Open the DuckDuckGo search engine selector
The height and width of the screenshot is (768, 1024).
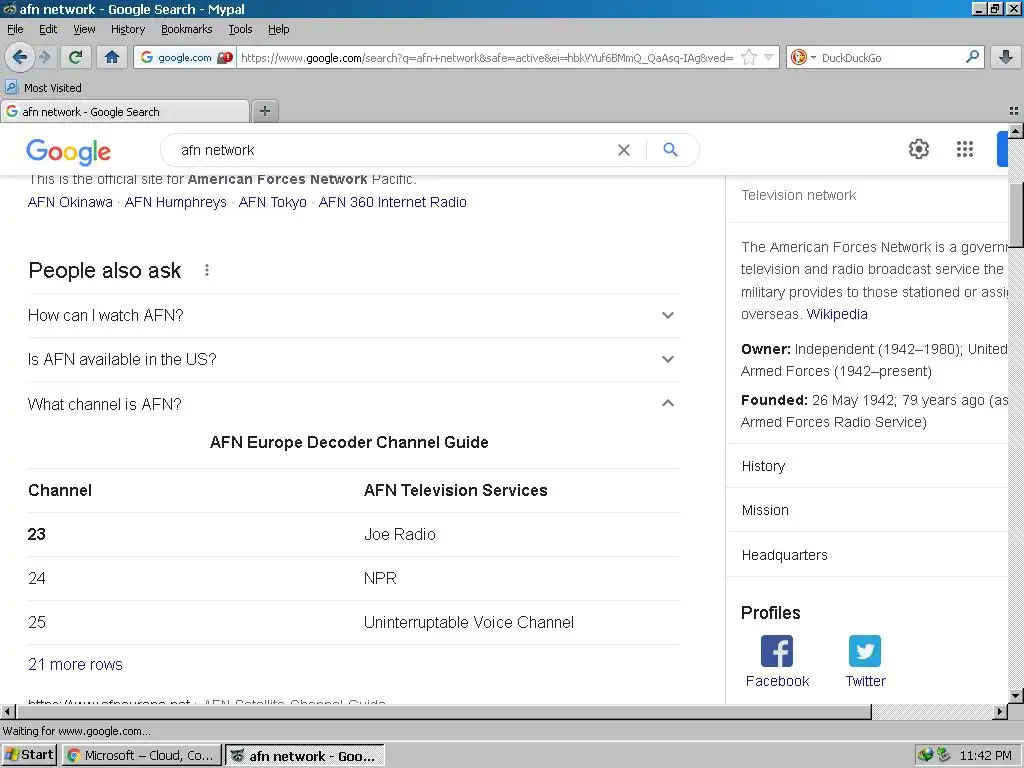[x=803, y=57]
